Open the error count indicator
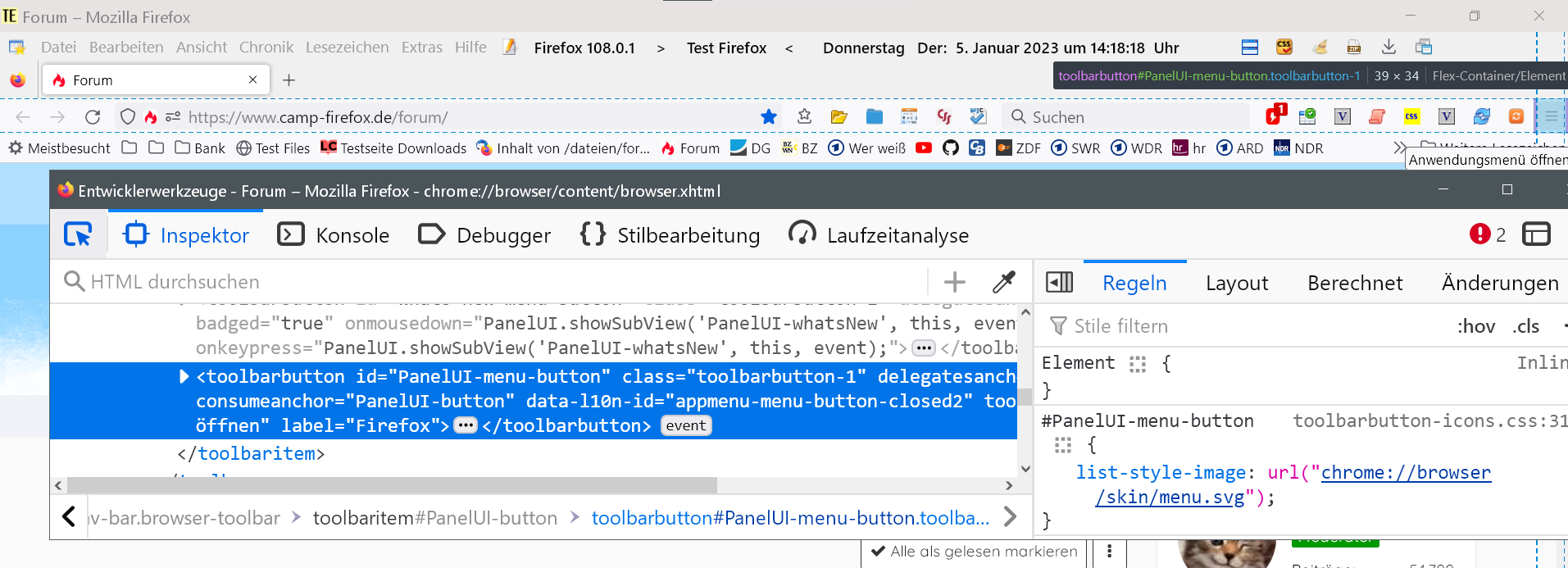Viewport: 1568px width, 568px height. (1487, 234)
